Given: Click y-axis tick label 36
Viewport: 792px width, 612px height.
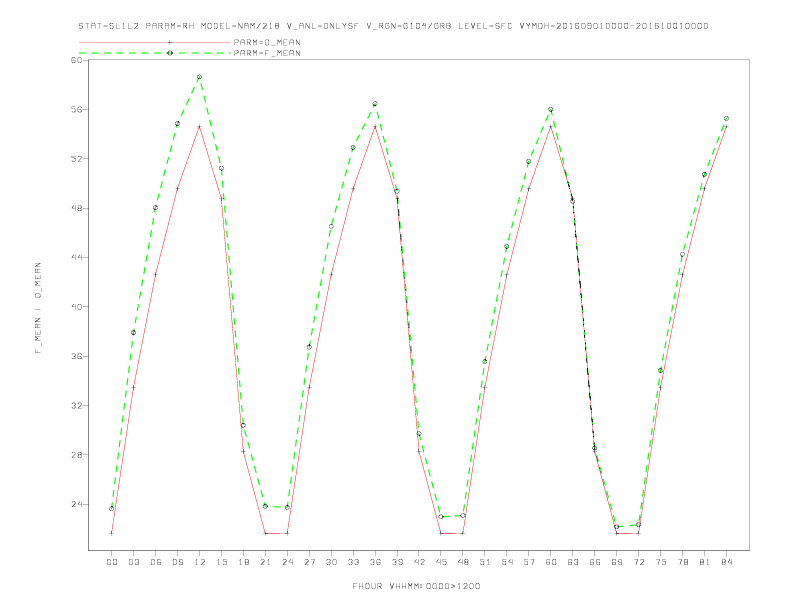Looking at the screenshot, I should click(77, 356).
